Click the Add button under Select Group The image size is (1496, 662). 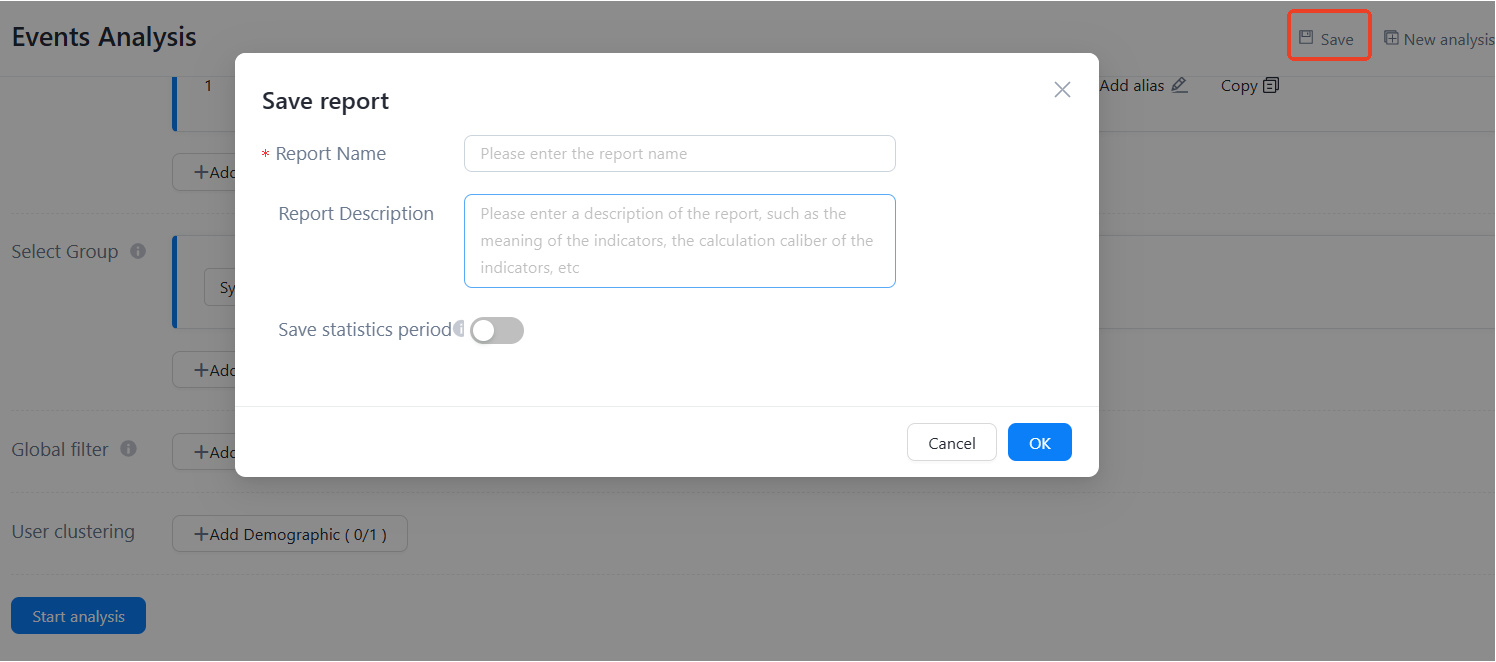[204, 370]
